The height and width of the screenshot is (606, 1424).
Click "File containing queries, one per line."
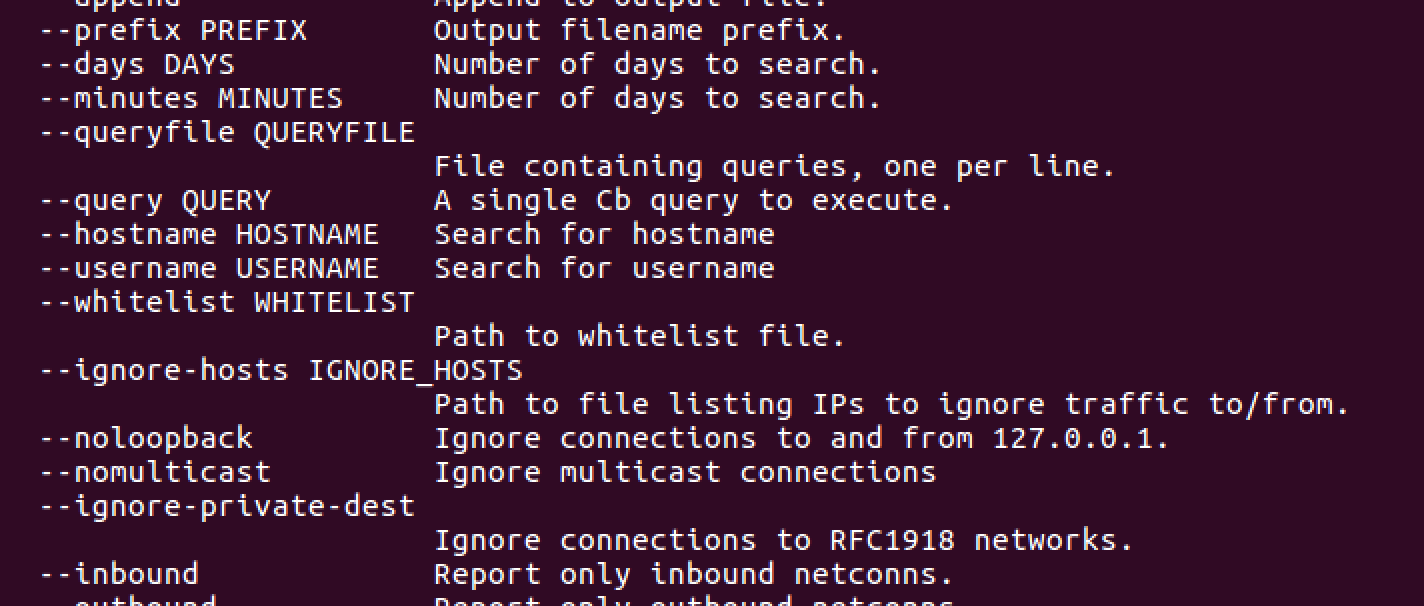click(x=774, y=167)
